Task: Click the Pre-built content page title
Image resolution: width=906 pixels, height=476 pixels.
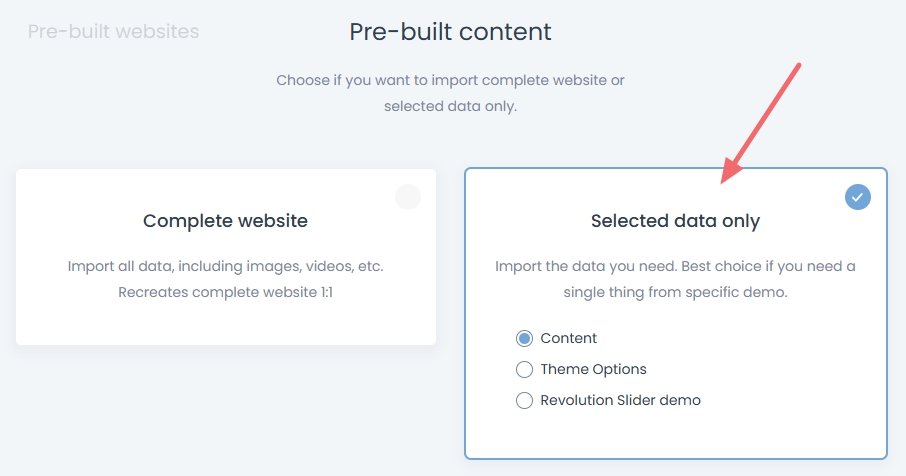Action: tap(450, 32)
